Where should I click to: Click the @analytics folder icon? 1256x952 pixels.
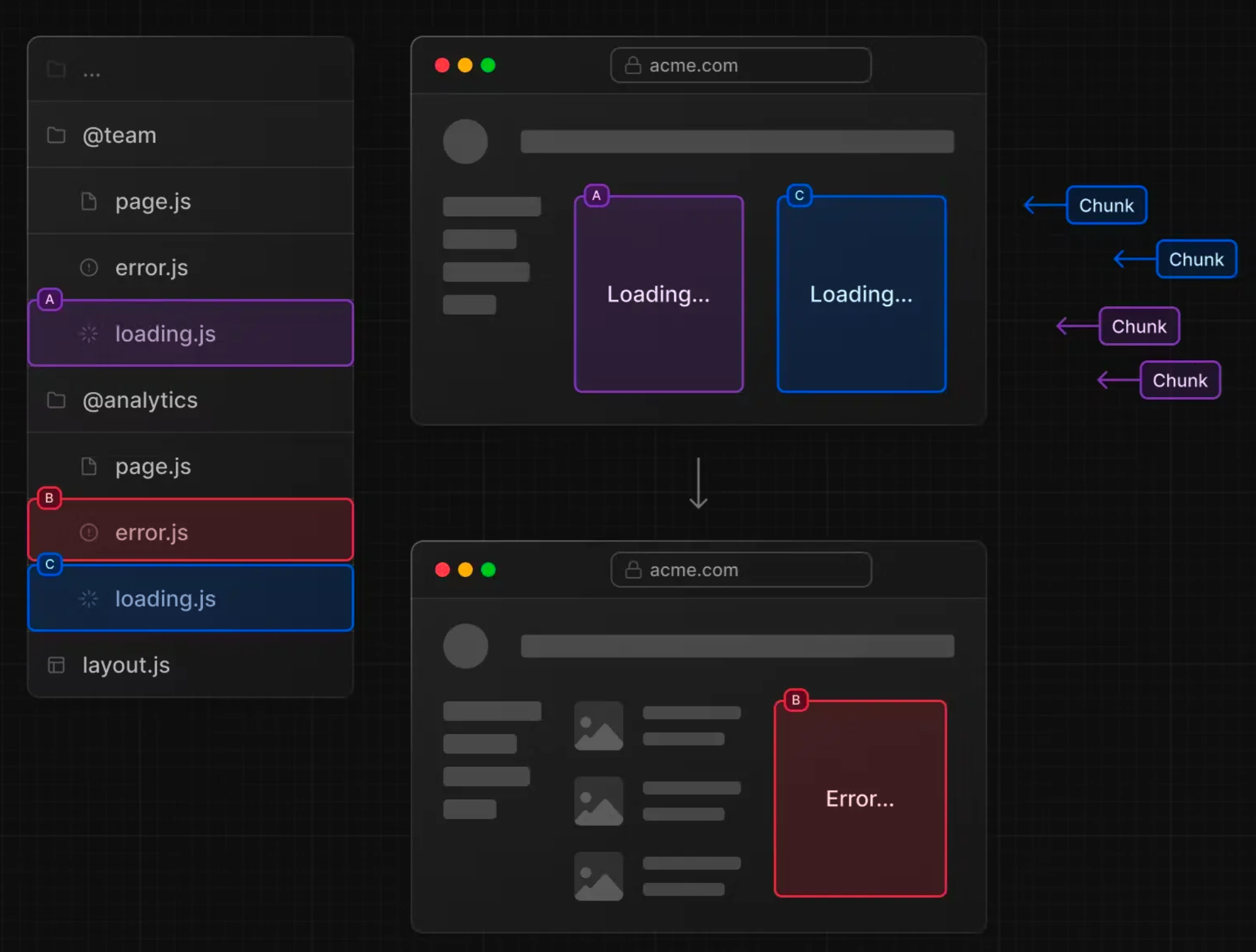pyautogui.click(x=56, y=400)
